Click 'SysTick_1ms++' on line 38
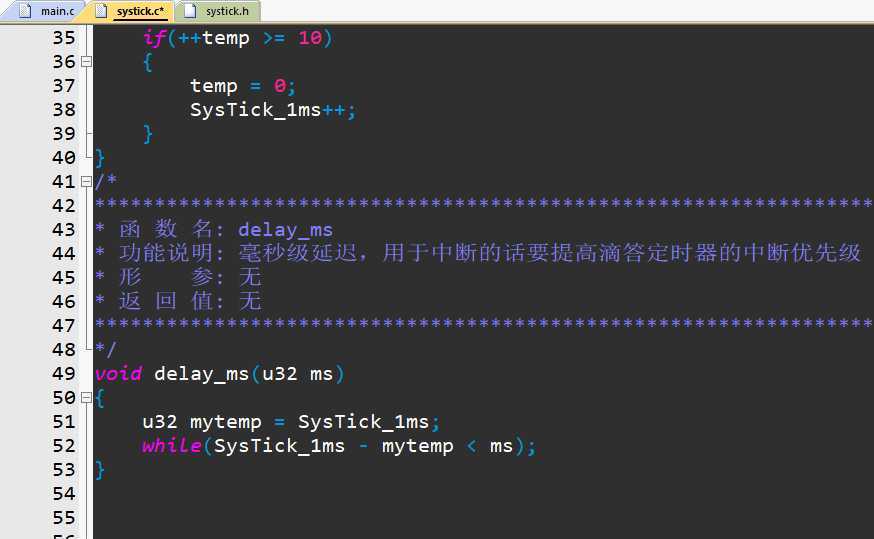Image resolution: width=874 pixels, height=539 pixels. 268,110
